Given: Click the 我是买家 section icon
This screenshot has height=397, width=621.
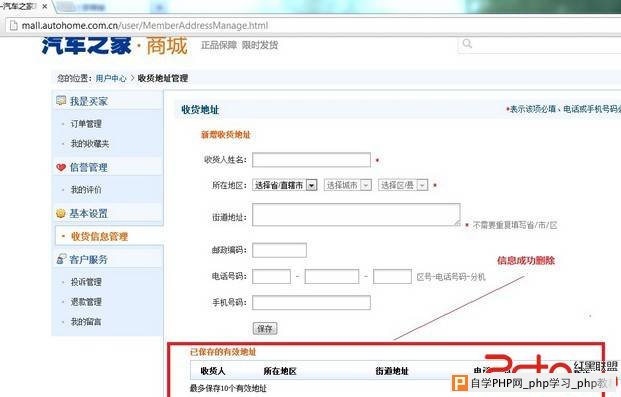Looking at the screenshot, I should click(61, 100).
